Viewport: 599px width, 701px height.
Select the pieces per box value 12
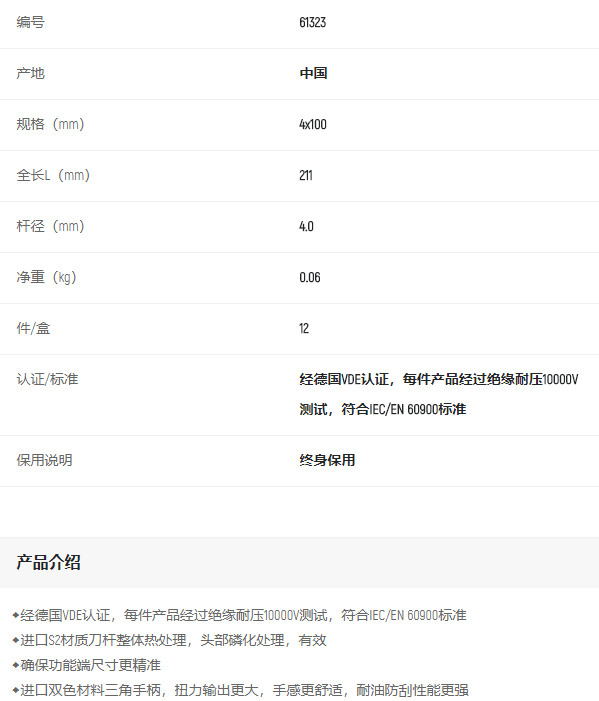point(304,328)
